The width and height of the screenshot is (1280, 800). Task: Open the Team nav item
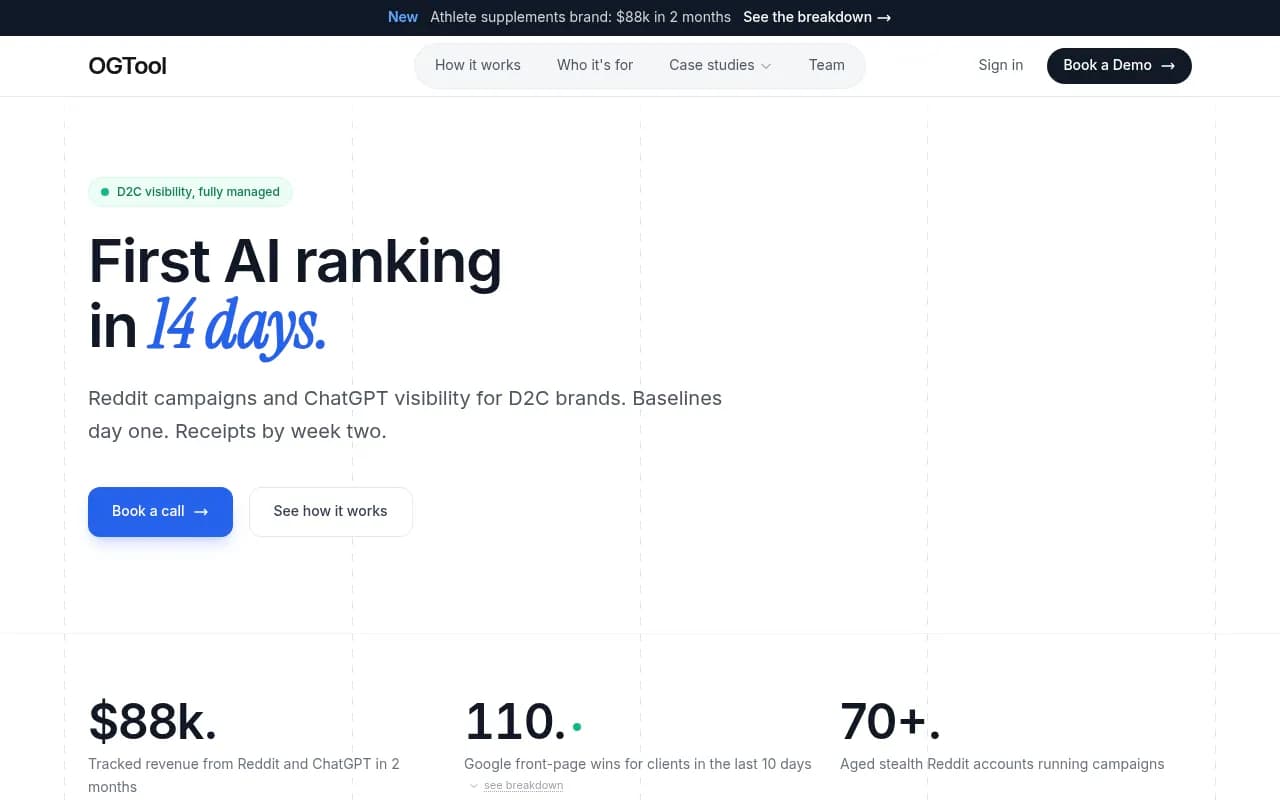pyautogui.click(x=827, y=65)
